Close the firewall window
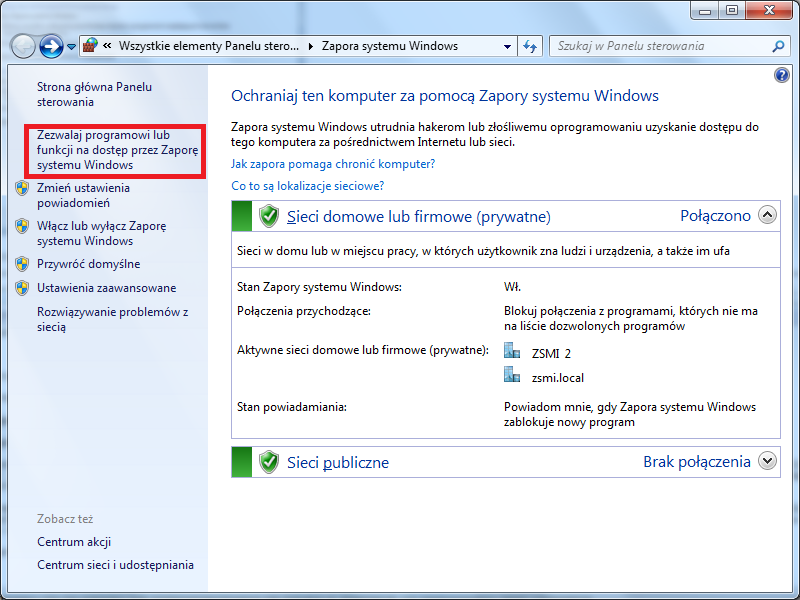Image resolution: width=800 pixels, height=600 pixels. (769, 10)
